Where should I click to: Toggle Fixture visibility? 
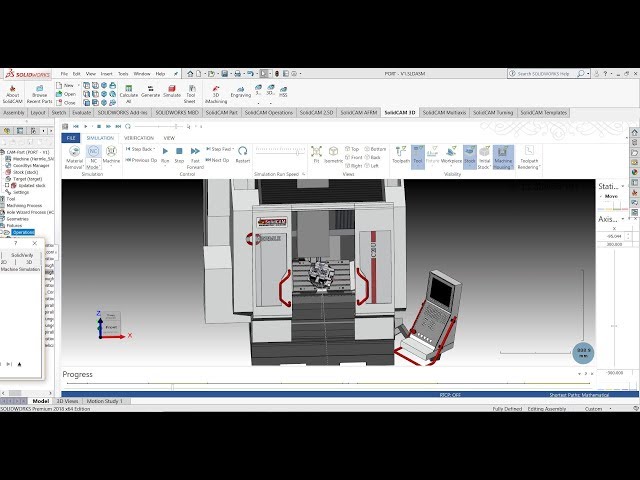pos(432,155)
